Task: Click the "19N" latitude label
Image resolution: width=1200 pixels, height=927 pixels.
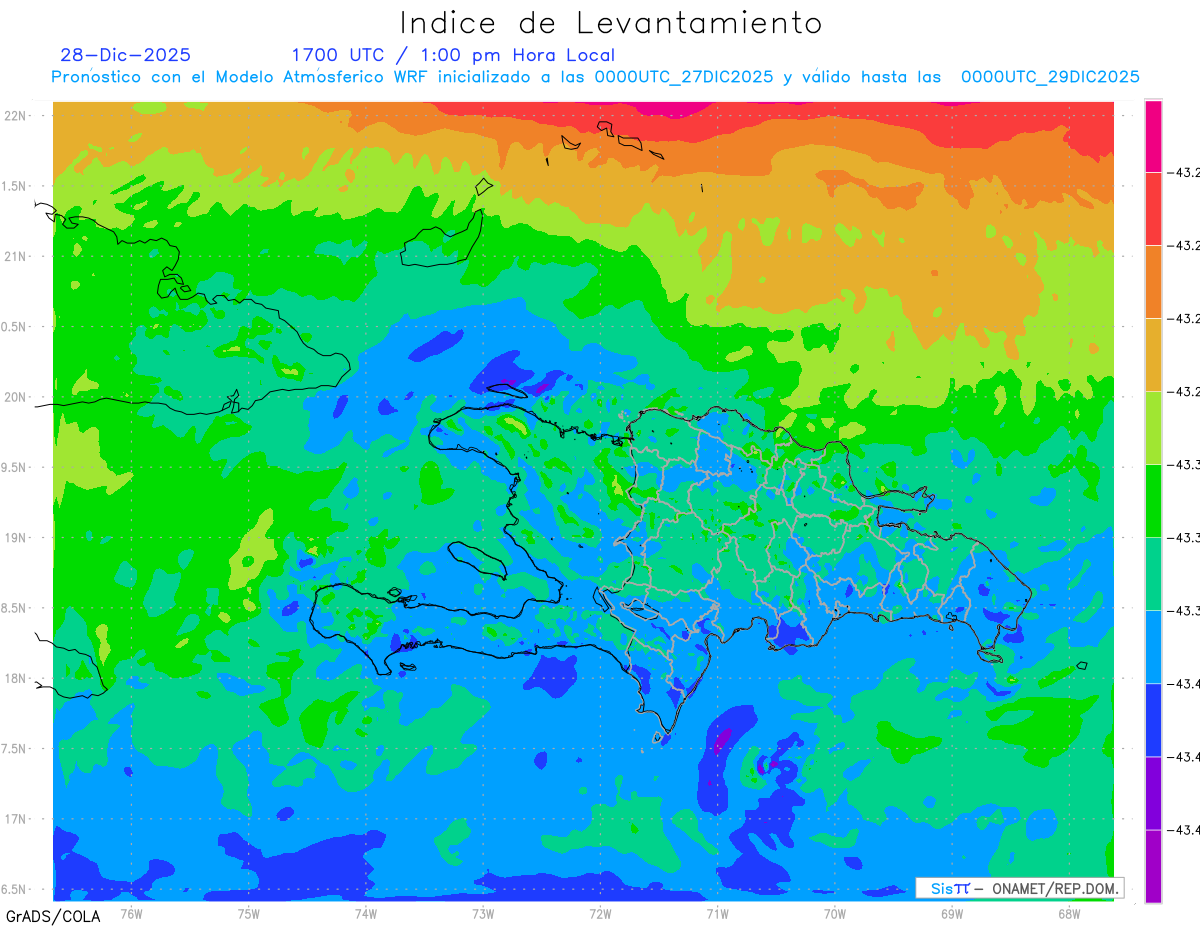Action: tap(17, 538)
